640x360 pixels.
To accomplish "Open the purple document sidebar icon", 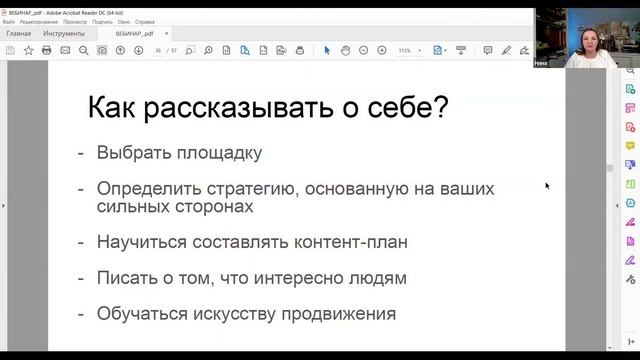I will coord(630,241).
